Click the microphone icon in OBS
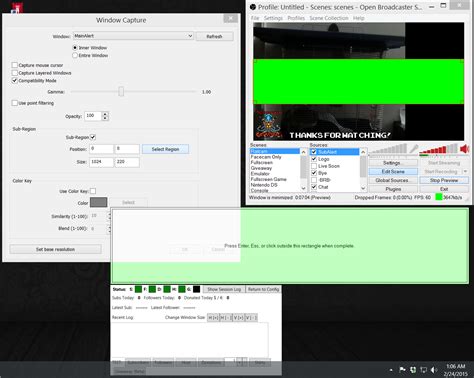The image size is (474, 378). pyautogui.click(x=414, y=149)
